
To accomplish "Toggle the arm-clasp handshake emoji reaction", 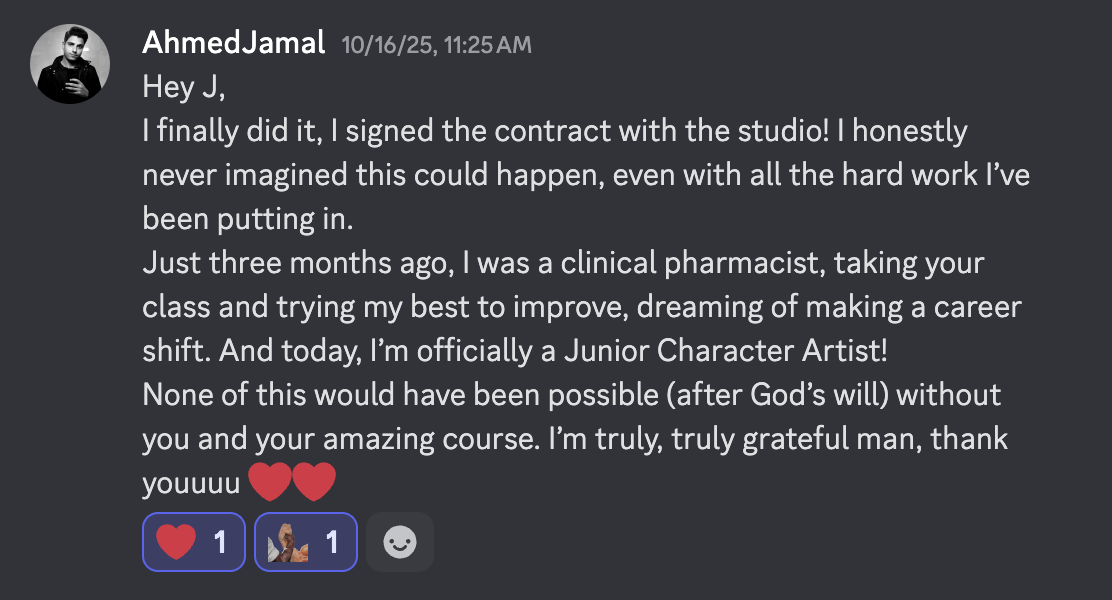I will click(305, 542).
